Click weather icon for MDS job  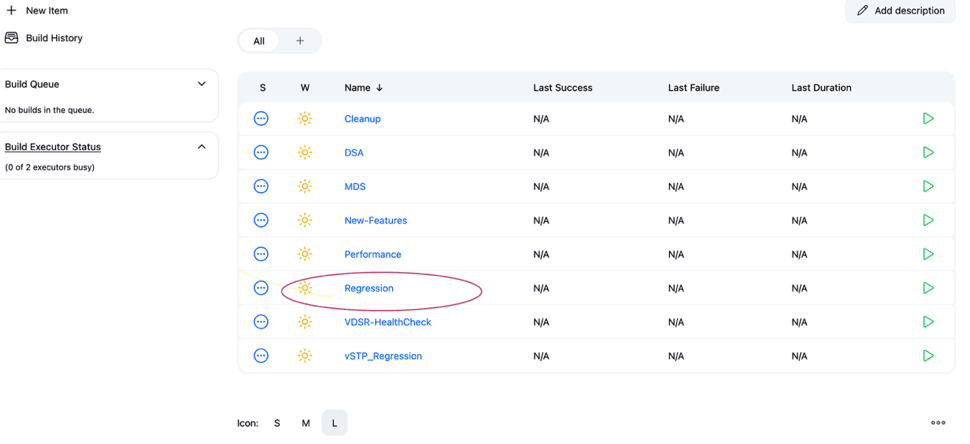coord(305,187)
